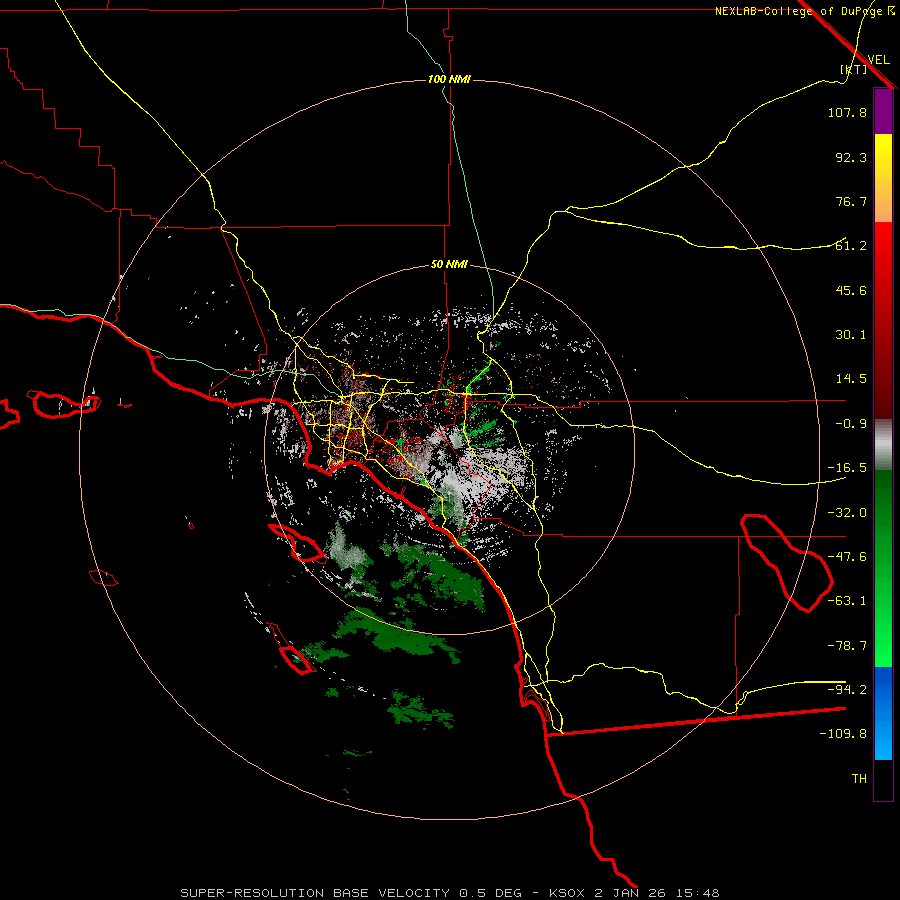Image resolution: width=900 pixels, height=900 pixels.
Task: Select the -47.6 scale label
Action: 847,557
